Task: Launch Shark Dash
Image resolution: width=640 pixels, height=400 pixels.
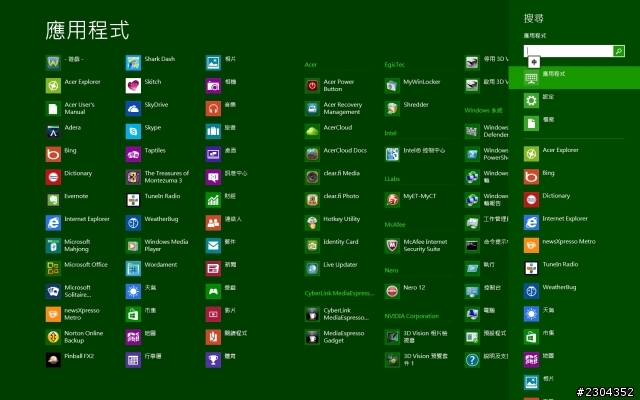Action: click(x=151, y=63)
